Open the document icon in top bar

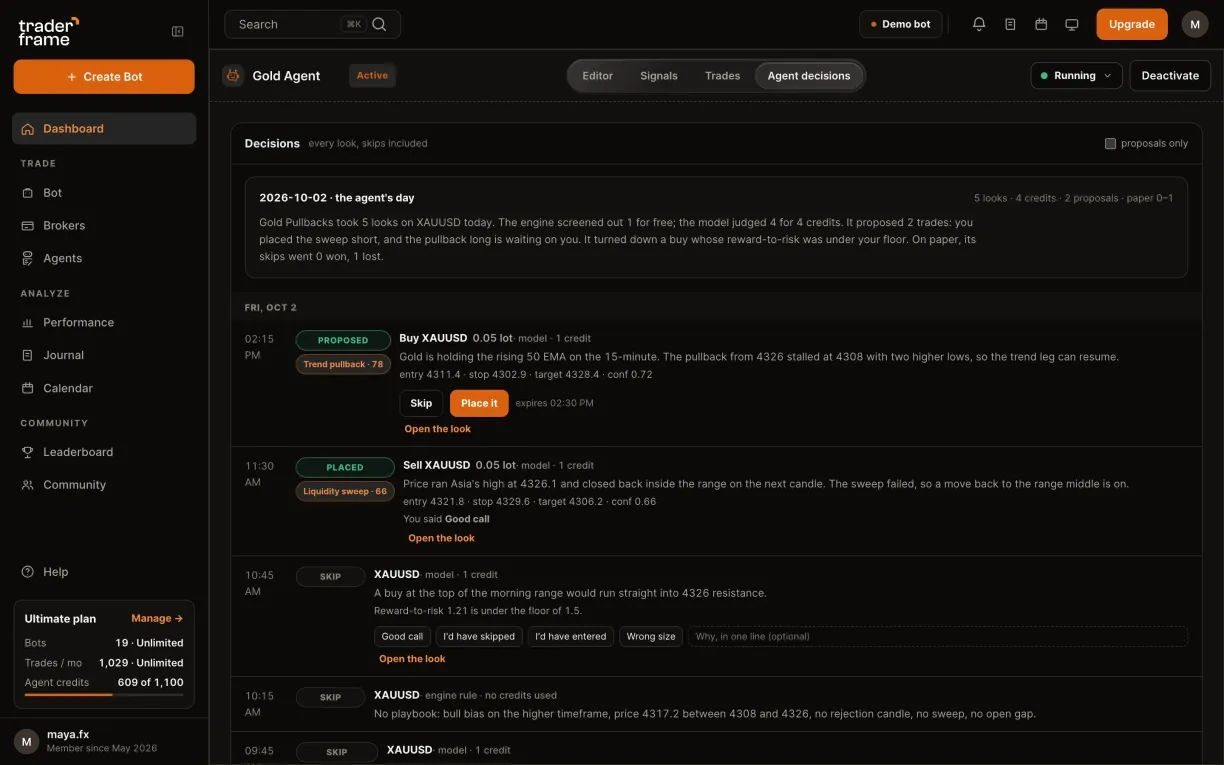click(x=1010, y=24)
